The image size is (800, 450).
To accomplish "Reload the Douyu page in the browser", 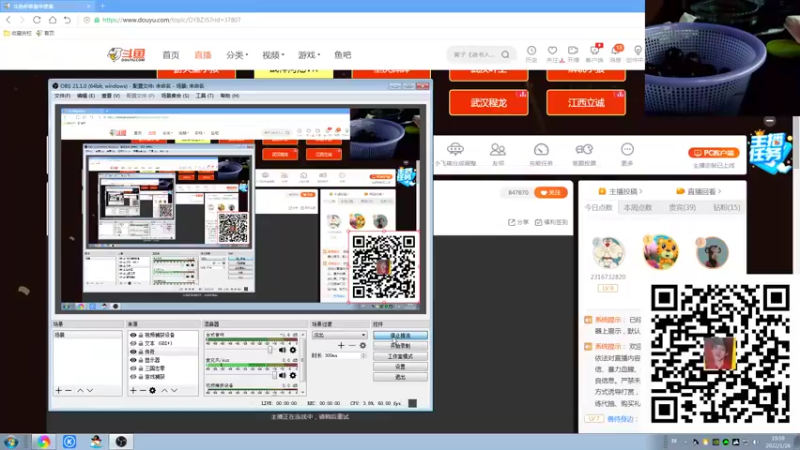I will pos(37,20).
